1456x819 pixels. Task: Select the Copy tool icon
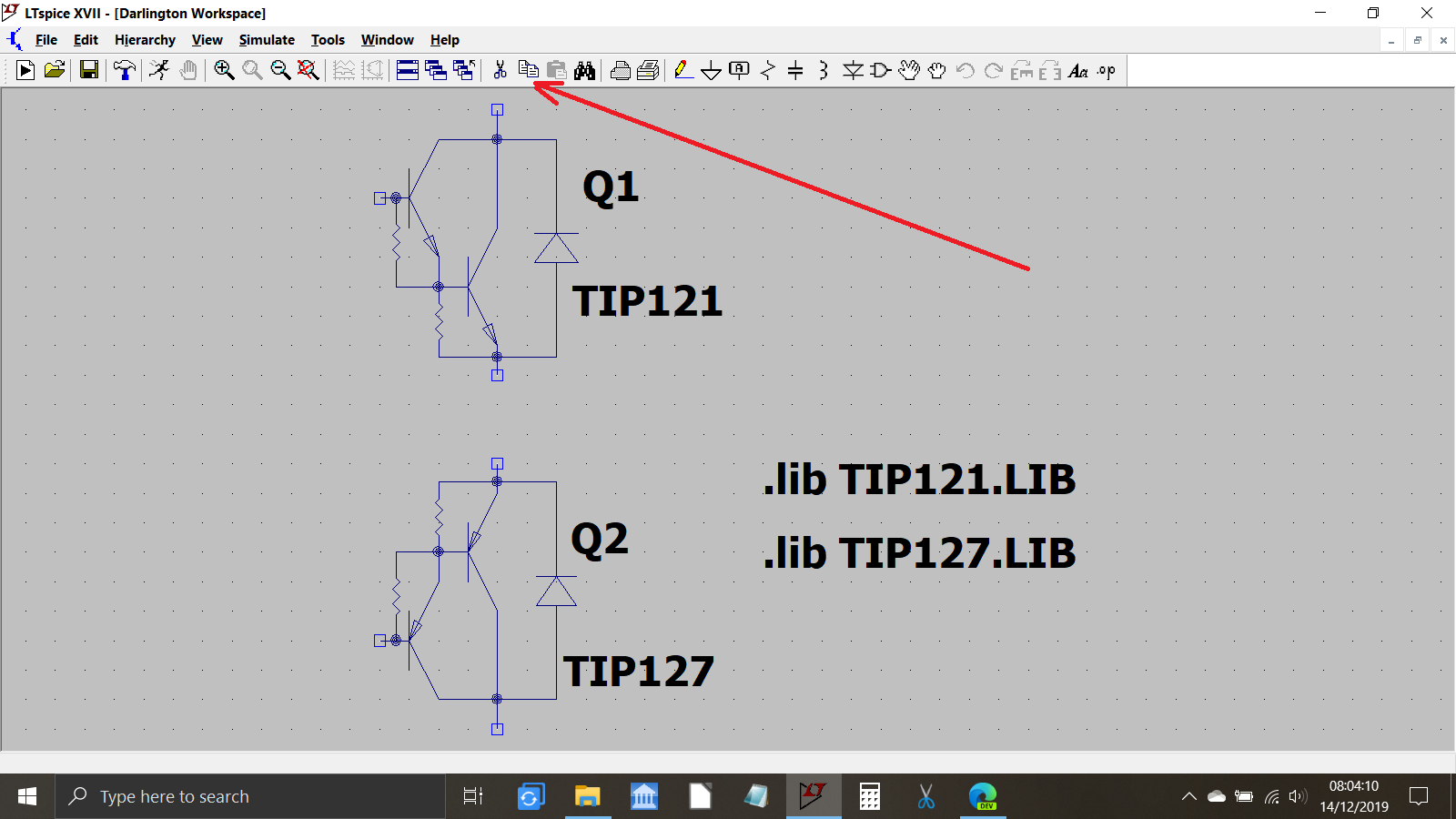528,70
